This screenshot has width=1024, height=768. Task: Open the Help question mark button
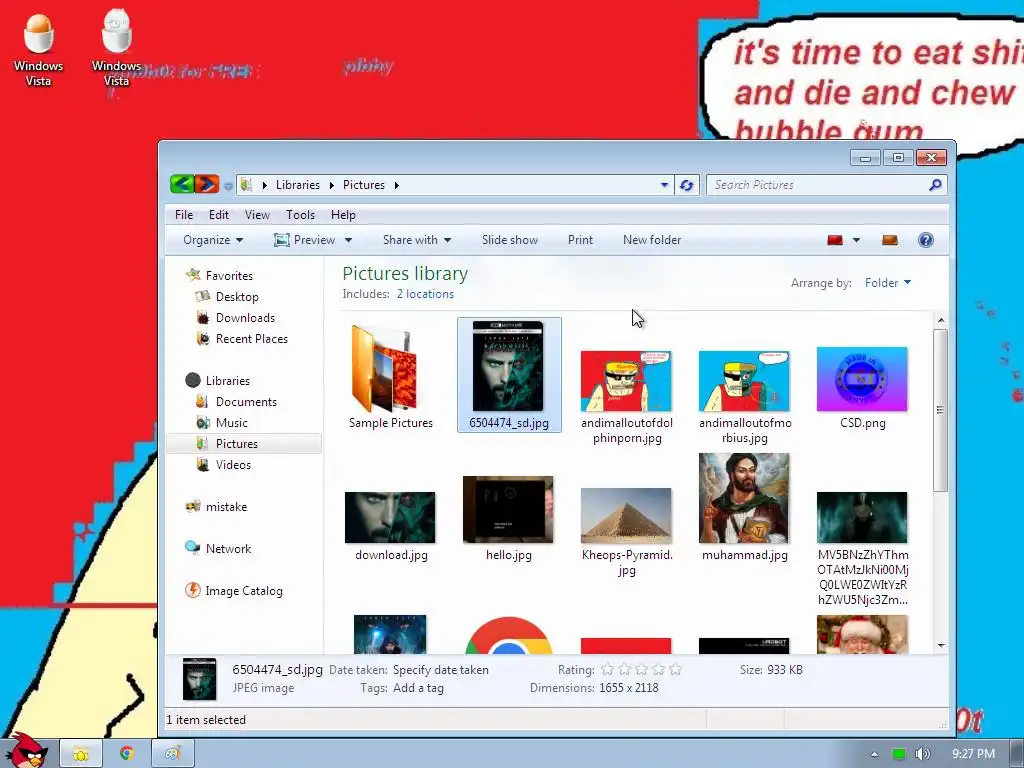click(x=925, y=240)
